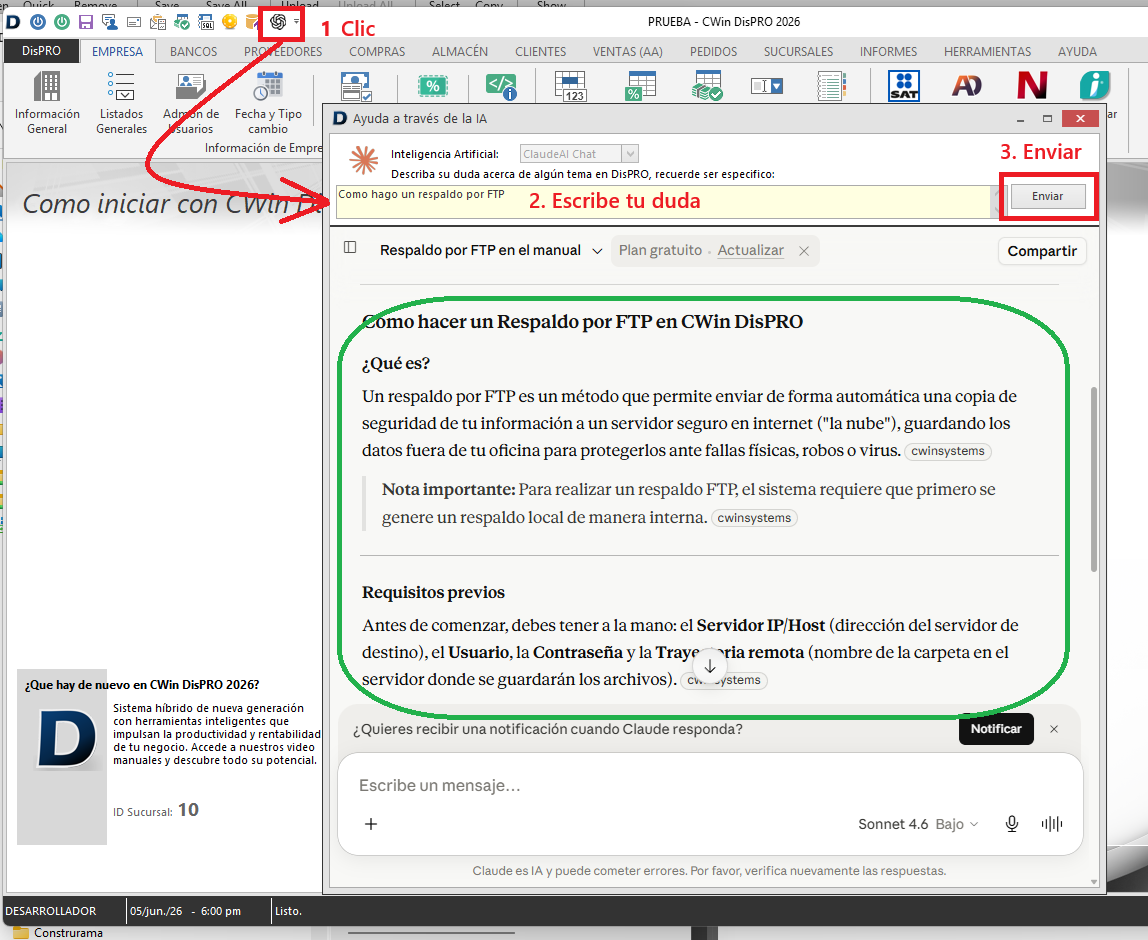Click the Construrama folder at screen bottom
This screenshot has height=940, width=1148.
coord(59,933)
